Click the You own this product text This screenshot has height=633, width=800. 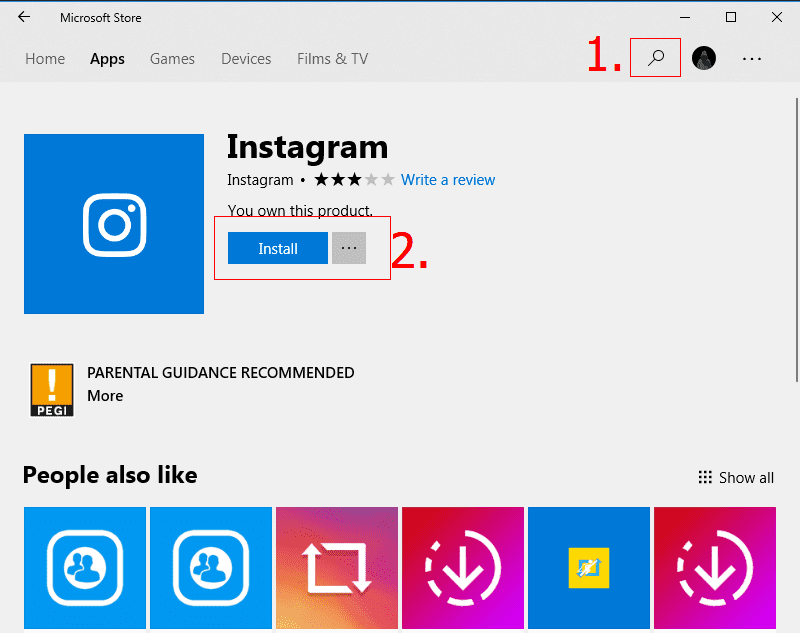[x=300, y=210]
